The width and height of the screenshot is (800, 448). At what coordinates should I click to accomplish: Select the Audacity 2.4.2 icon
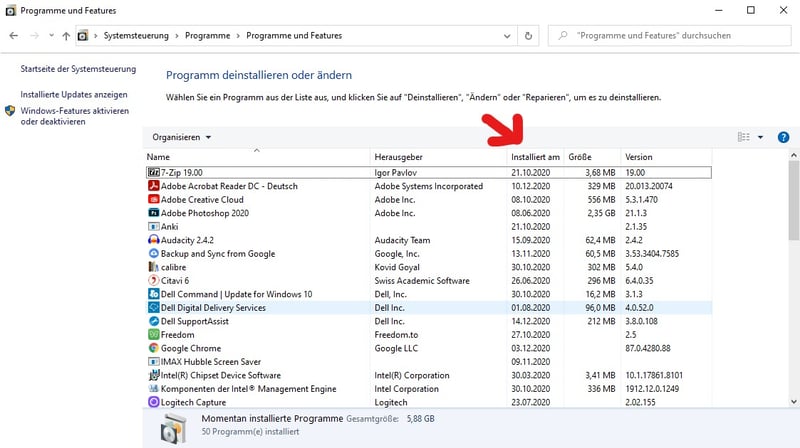153,240
